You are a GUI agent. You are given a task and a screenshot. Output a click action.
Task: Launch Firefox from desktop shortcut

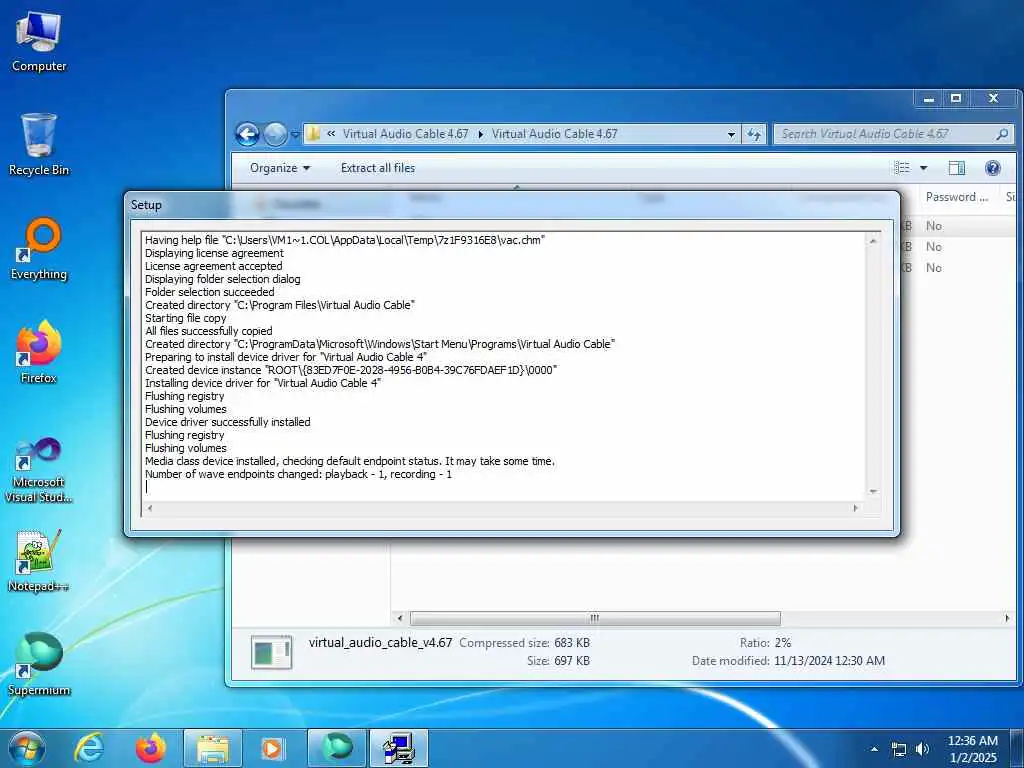click(39, 352)
